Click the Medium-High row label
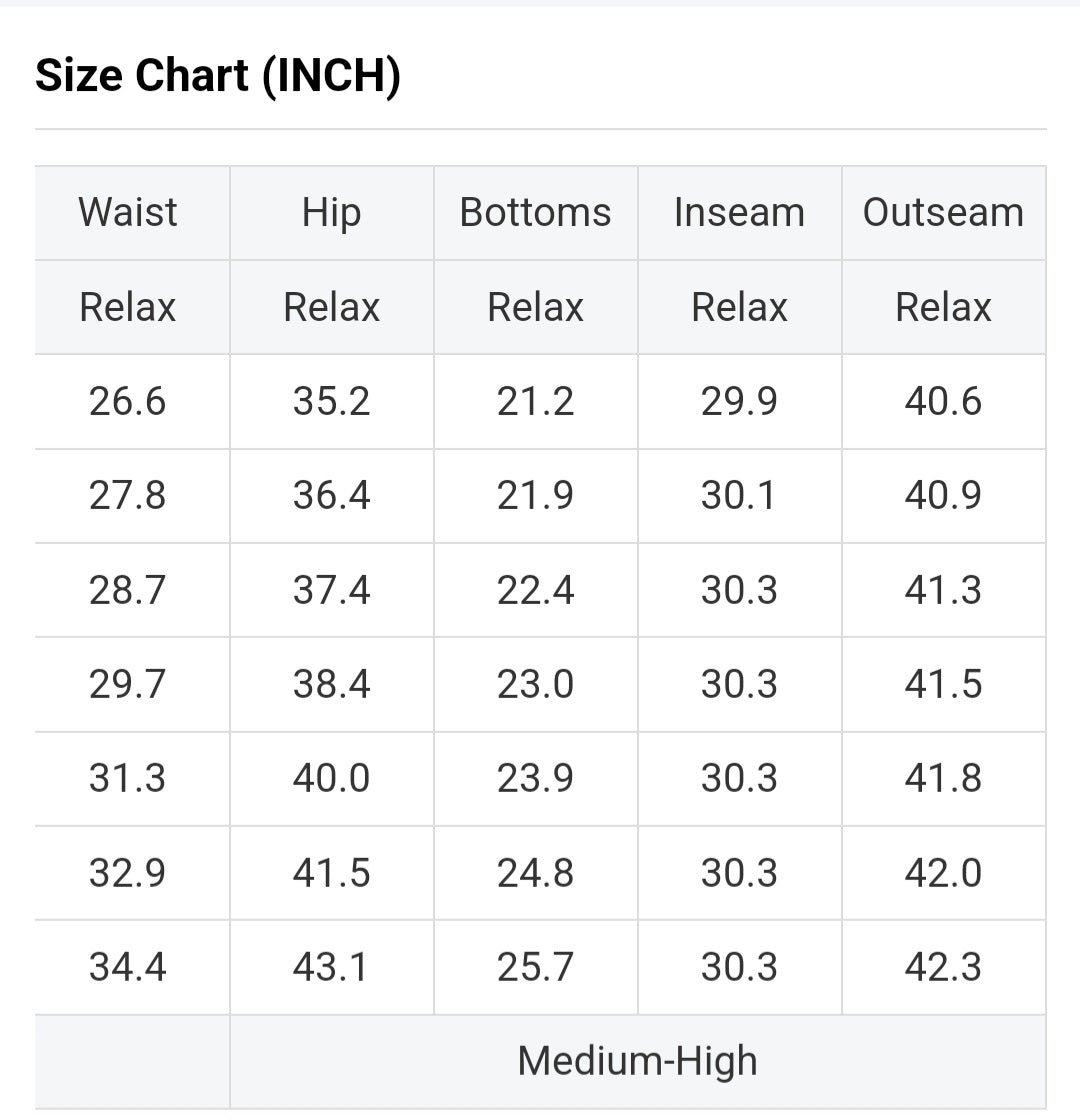Viewport: 1080px width, 1119px height. point(637,1061)
